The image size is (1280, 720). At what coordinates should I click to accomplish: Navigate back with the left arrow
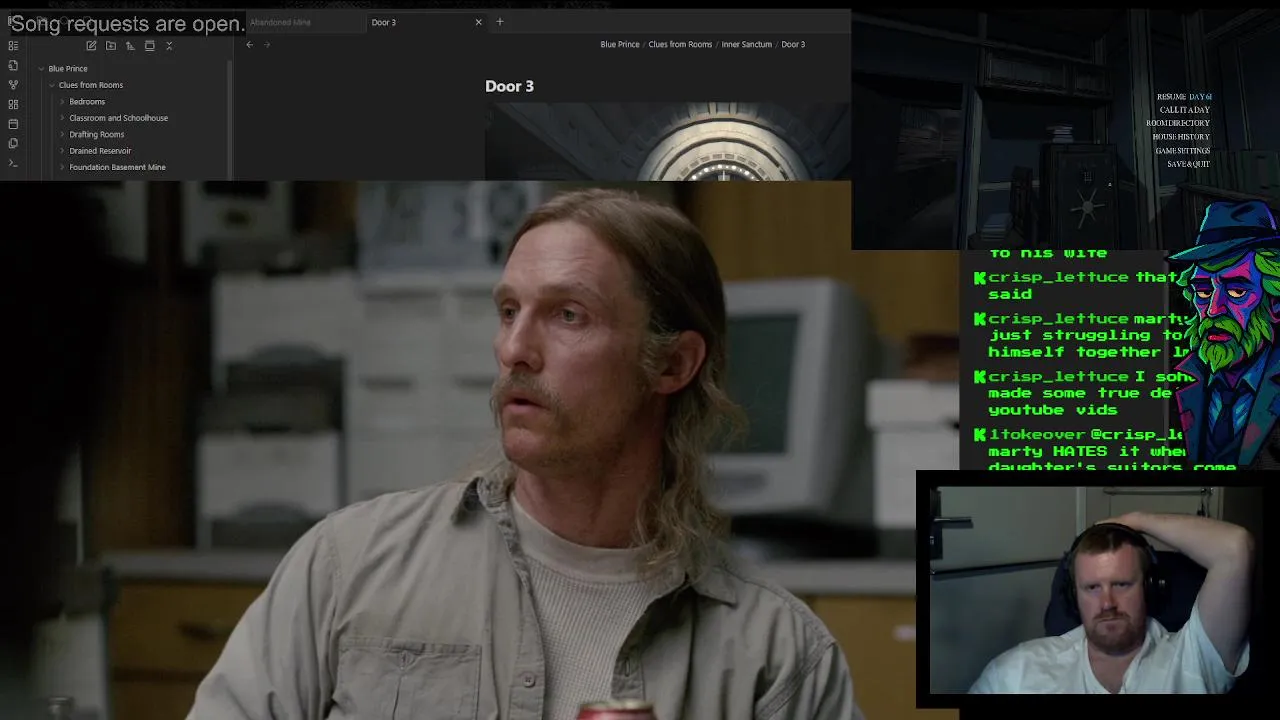(250, 45)
